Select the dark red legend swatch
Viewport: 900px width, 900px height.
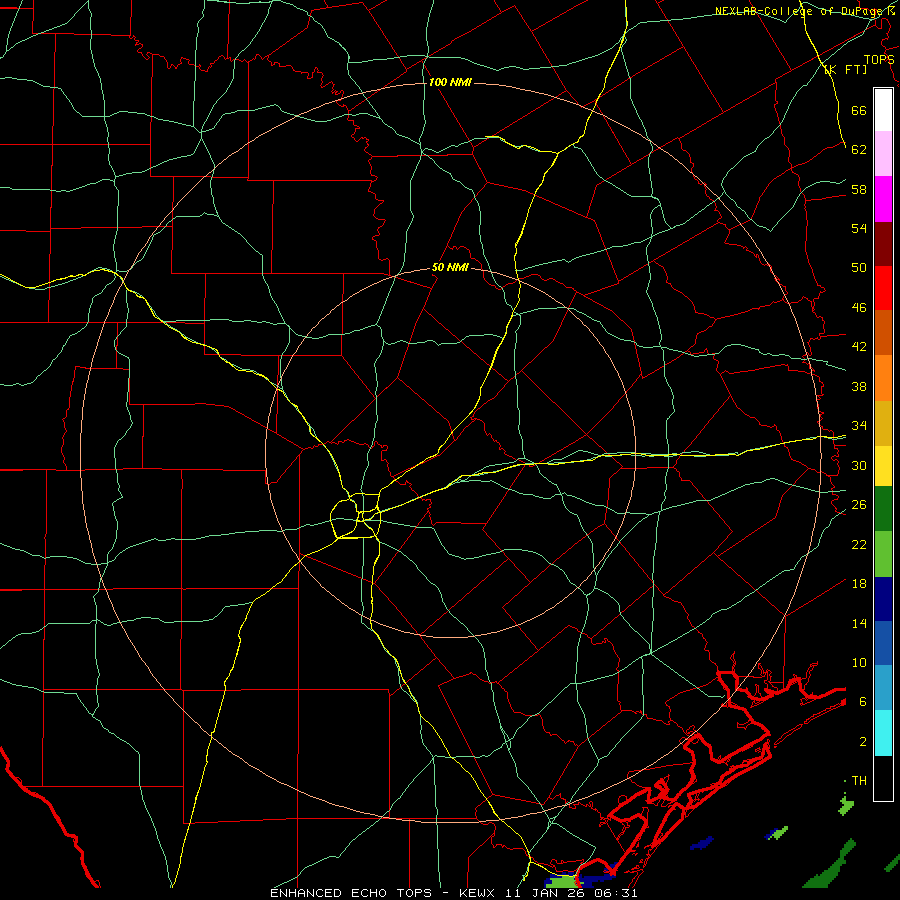883,244
